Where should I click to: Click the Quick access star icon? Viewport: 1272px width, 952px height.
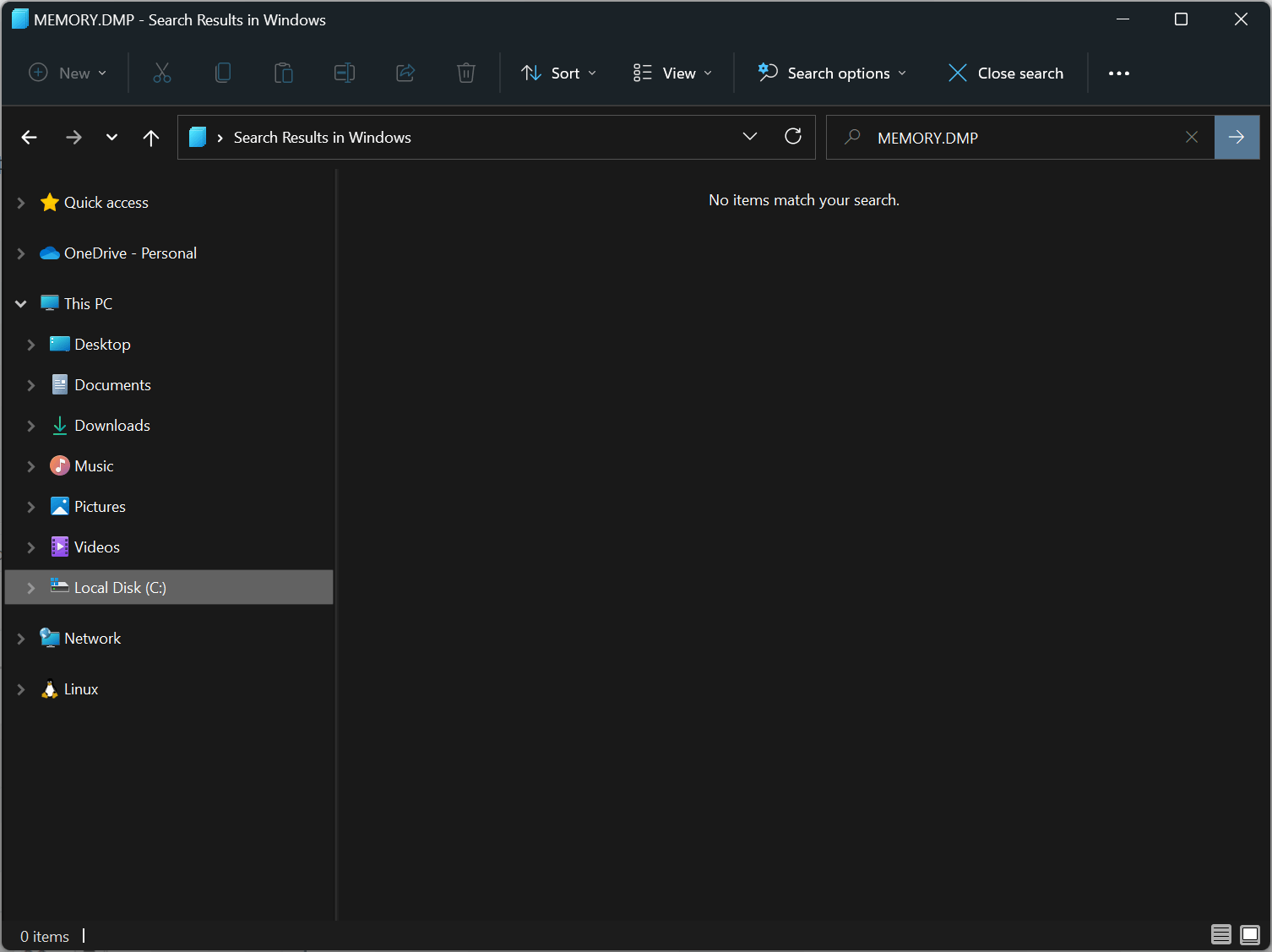point(50,202)
